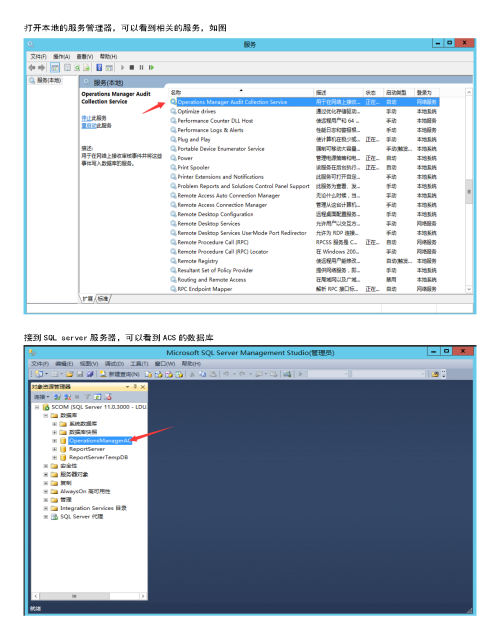Click the Start Service play icon
500x643 pixels.
click(122, 68)
